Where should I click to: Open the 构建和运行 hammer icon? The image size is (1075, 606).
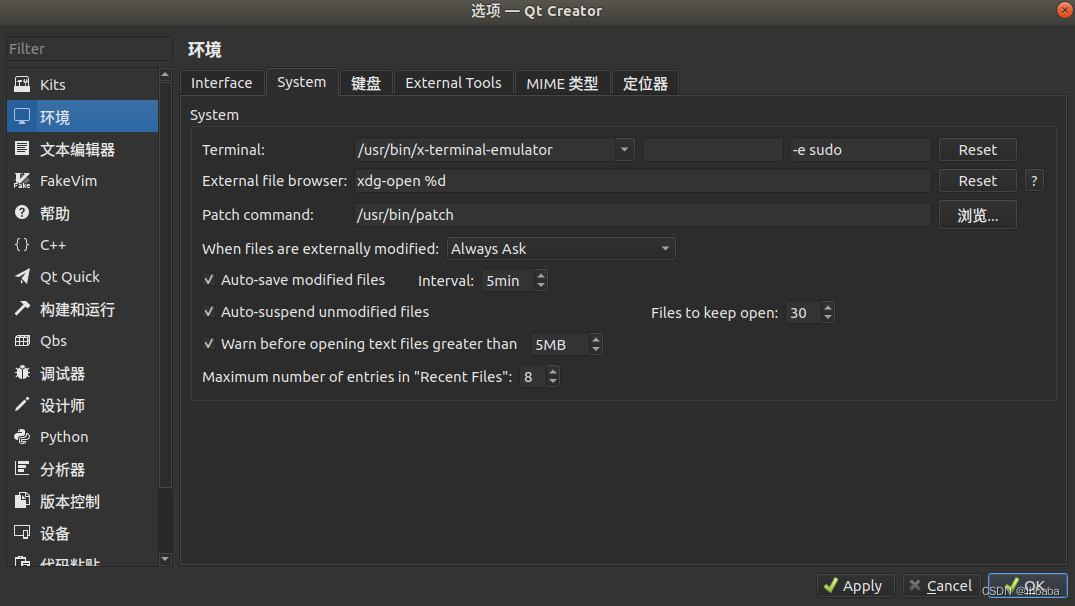tap(22, 308)
